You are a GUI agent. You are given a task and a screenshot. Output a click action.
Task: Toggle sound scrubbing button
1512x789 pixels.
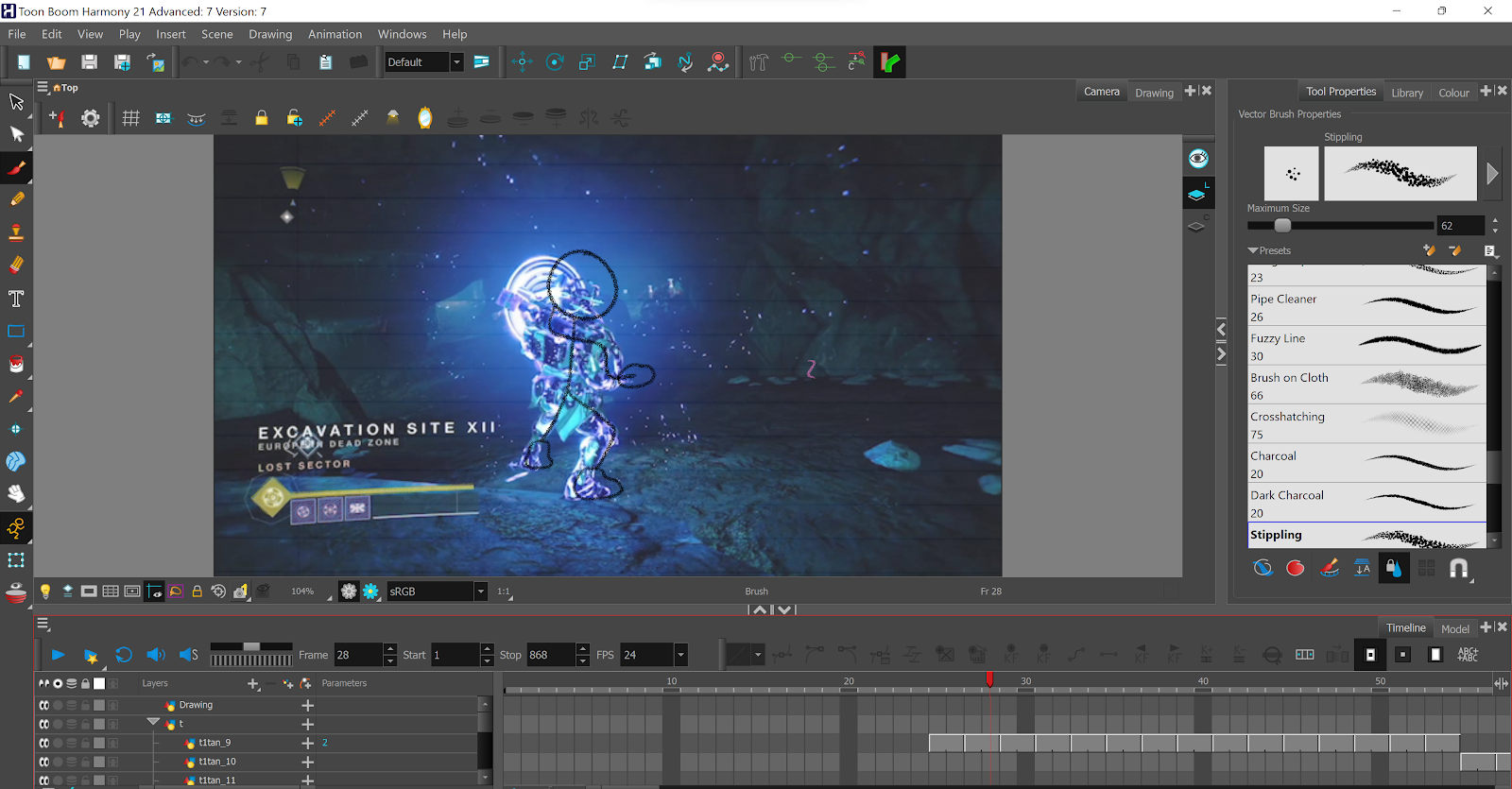coord(189,655)
